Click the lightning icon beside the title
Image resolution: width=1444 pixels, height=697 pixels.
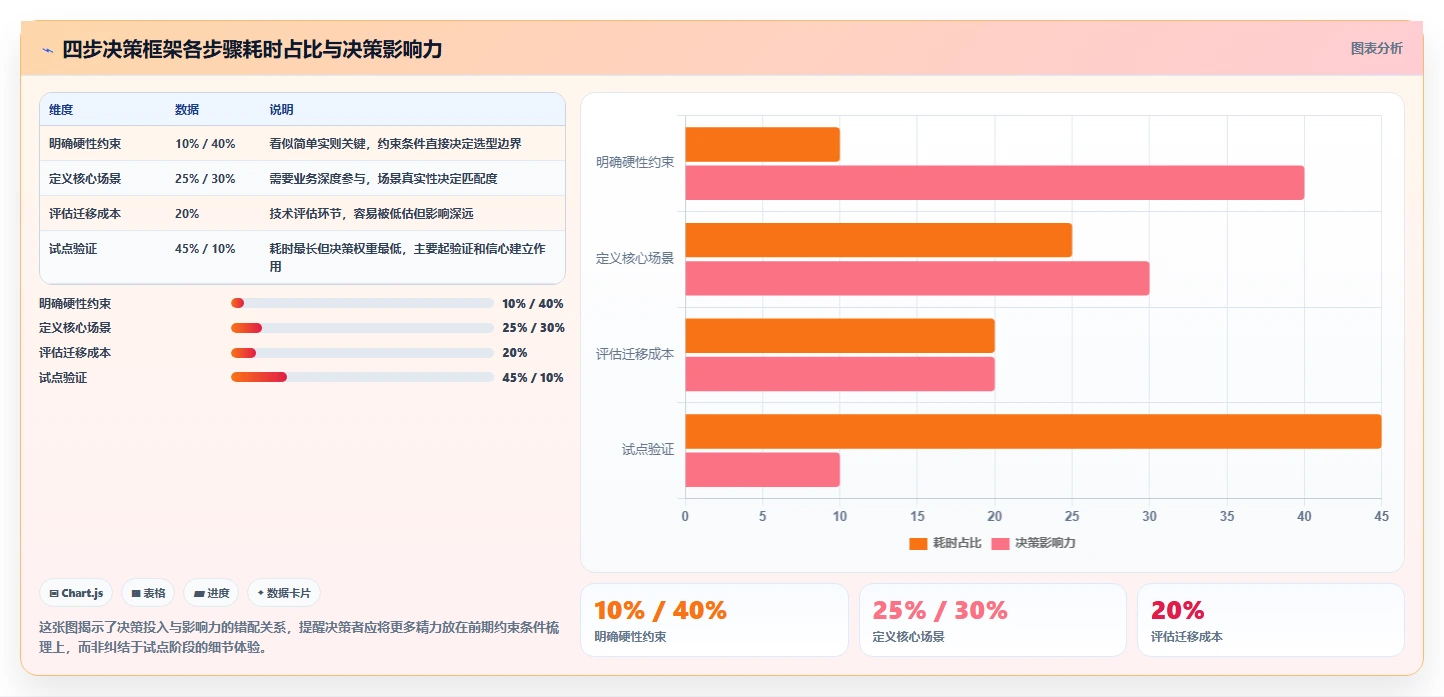(47, 50)
